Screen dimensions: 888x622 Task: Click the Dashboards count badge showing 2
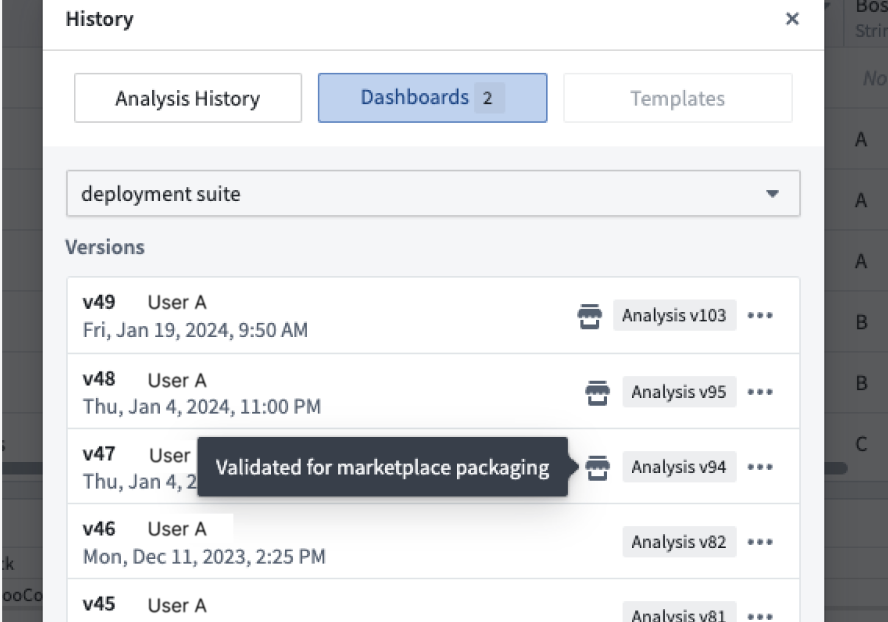click(x=488, y=98)
